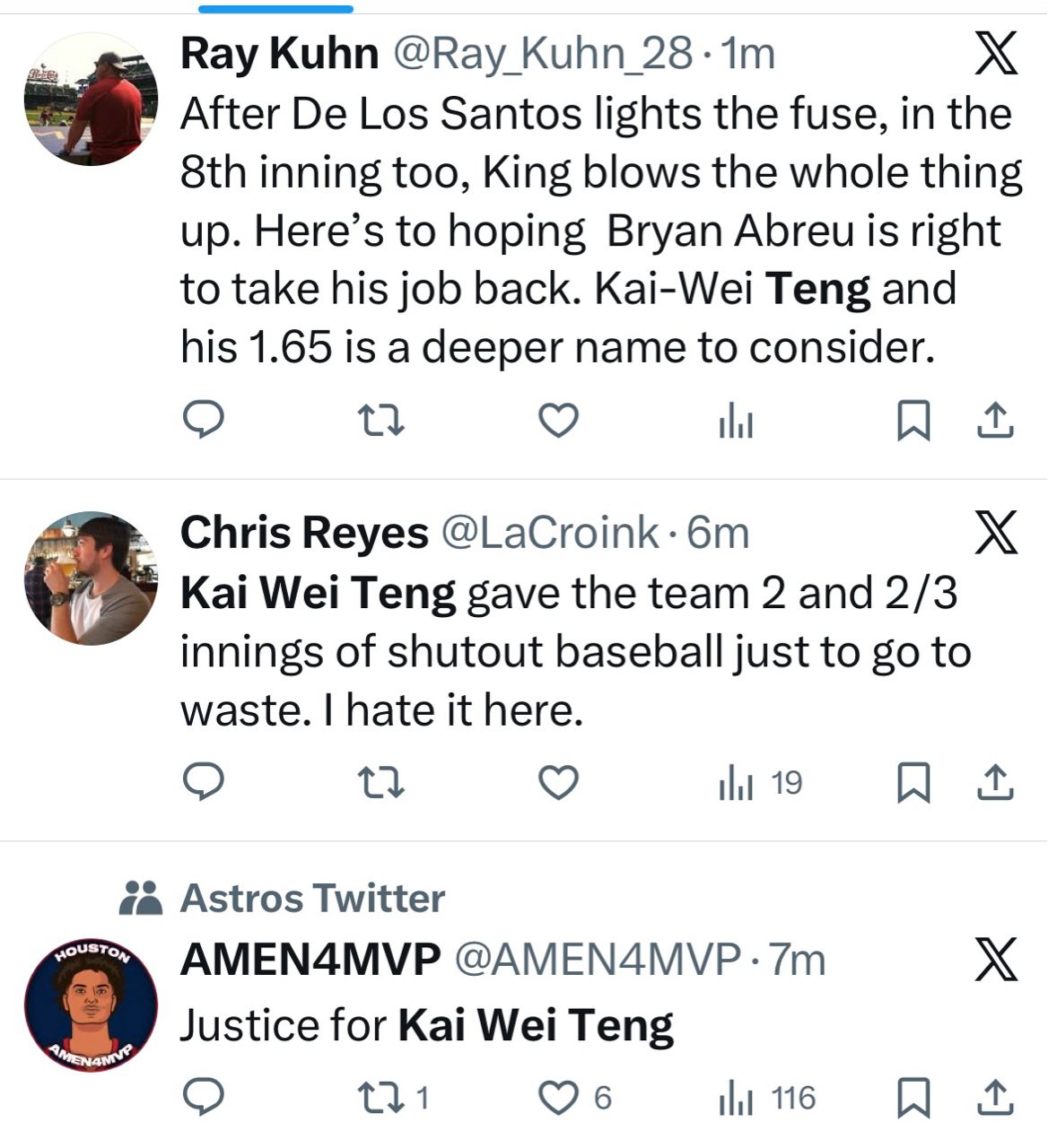Share Ray Kuhn's tweet
1048x1148 pixels.
pyautogui.click(x=994, y=420)
